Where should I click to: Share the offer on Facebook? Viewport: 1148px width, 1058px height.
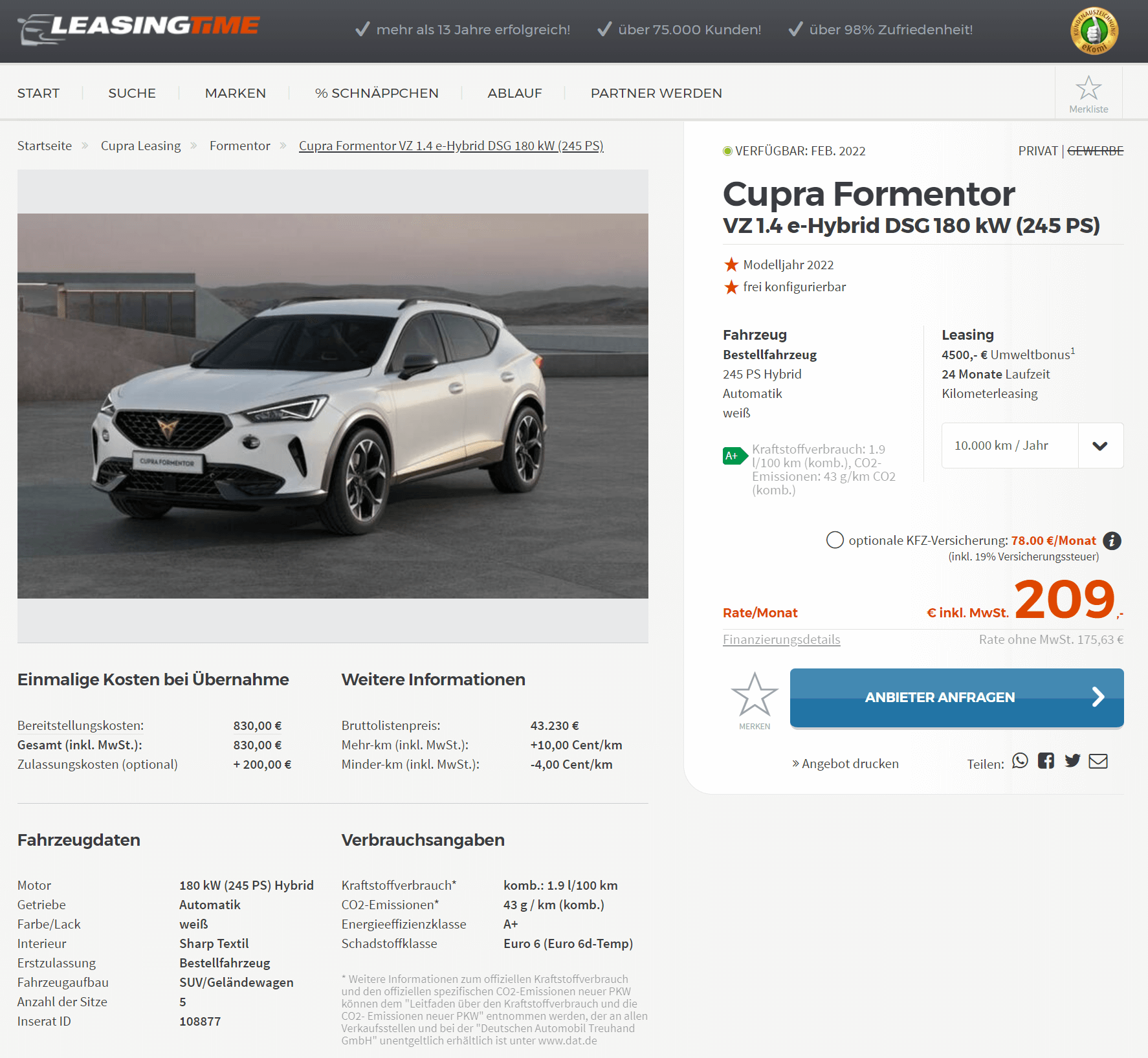[1046, 761]
